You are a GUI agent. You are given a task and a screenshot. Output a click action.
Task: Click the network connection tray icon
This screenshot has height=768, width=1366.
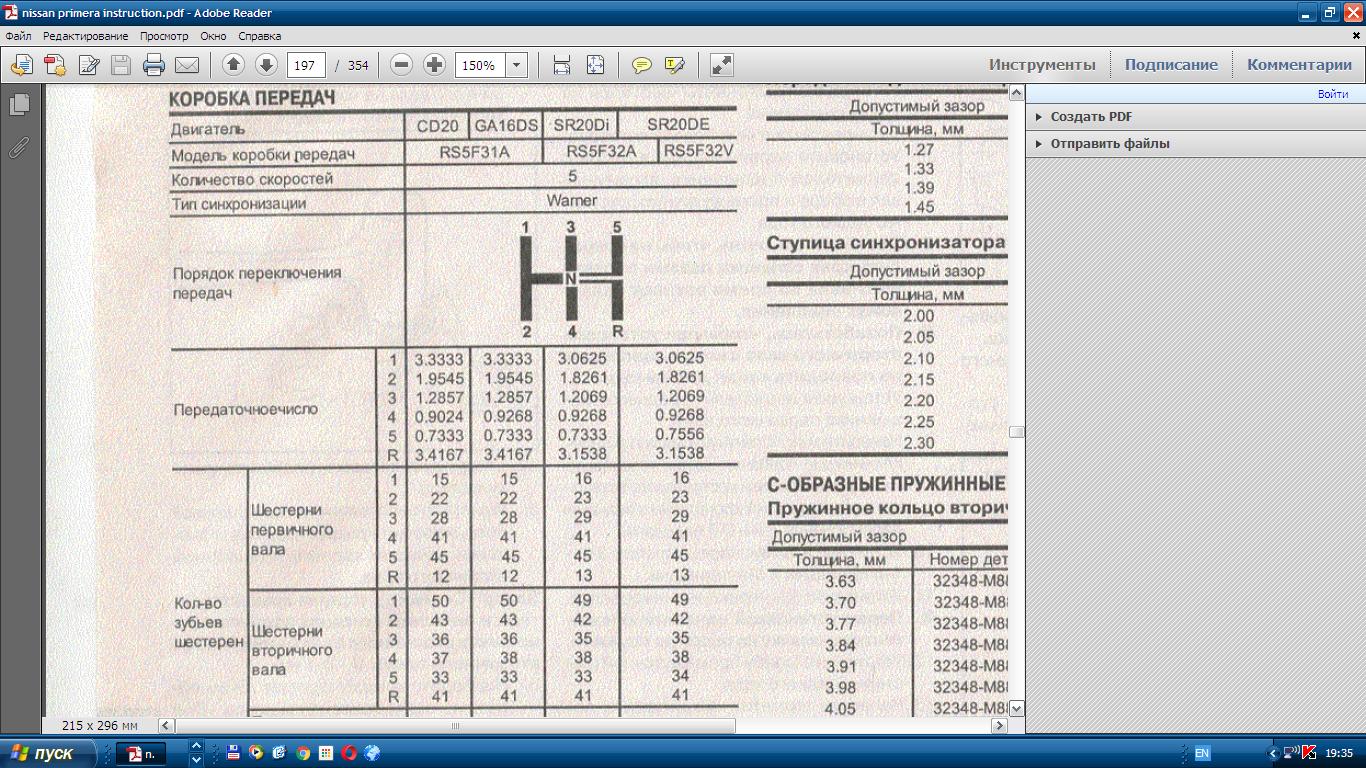[1291, 753]
